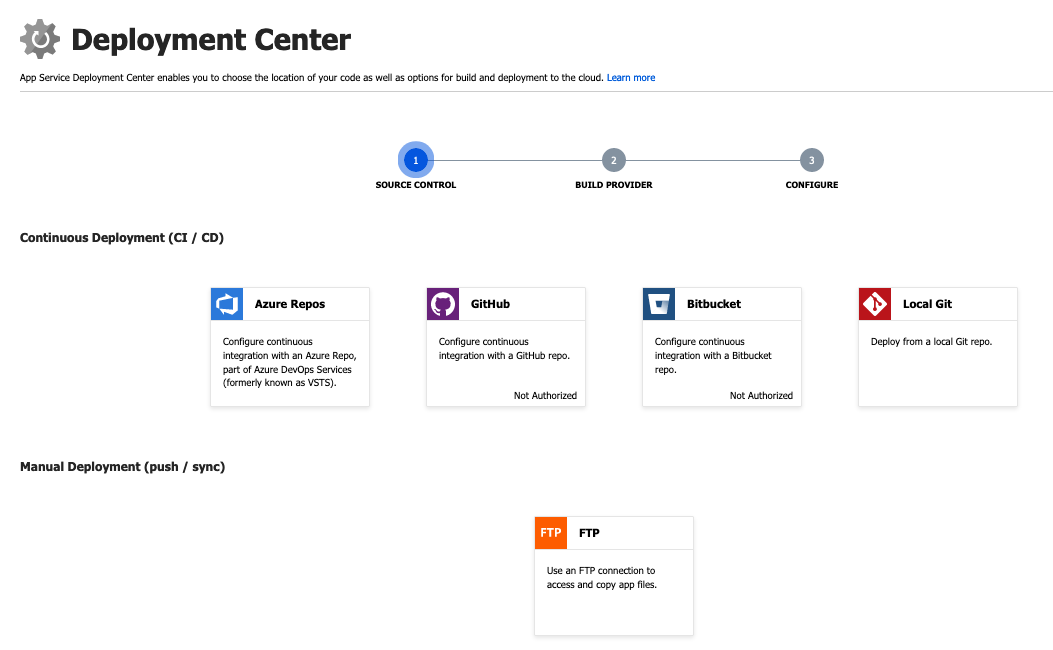The height and width of the screenshot is (650, 1053).
Task: Open the Learn more link
Action: (631, 78)
